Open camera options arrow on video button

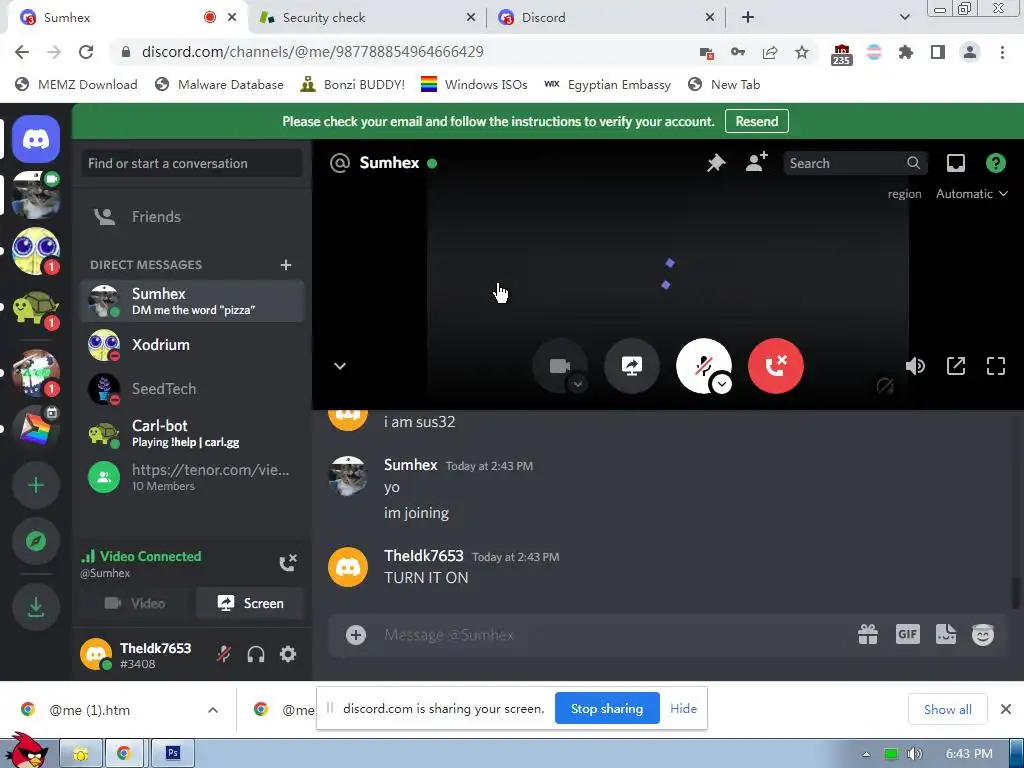pos(577,384)
